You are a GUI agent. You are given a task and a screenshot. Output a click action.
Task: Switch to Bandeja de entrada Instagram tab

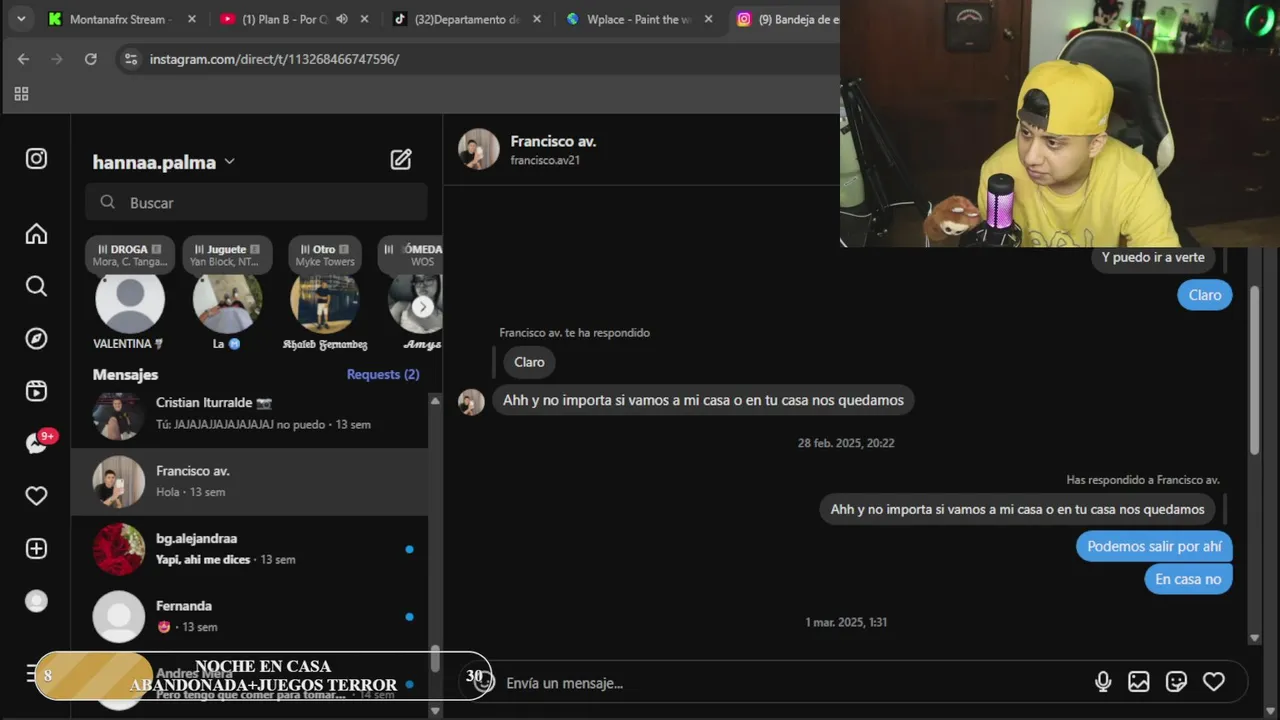coord(786,19)
